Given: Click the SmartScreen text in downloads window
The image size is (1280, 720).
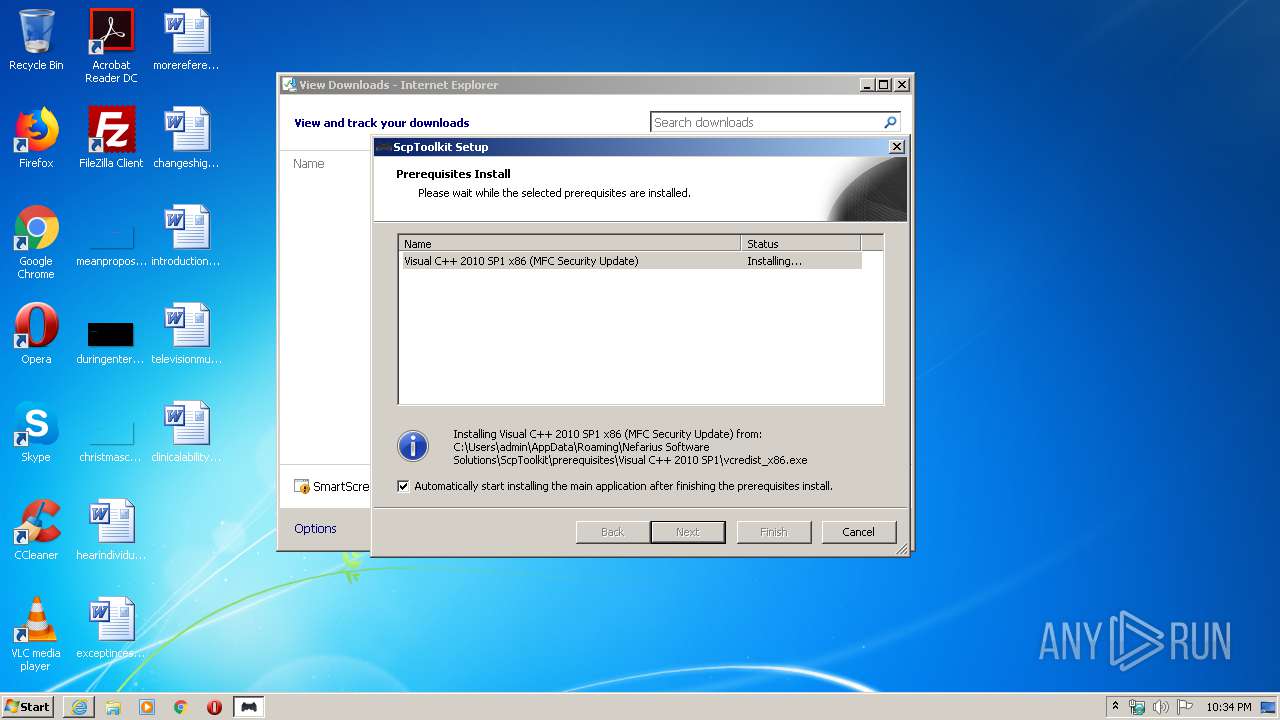Looking at the screenshot, I should [341, 486].
